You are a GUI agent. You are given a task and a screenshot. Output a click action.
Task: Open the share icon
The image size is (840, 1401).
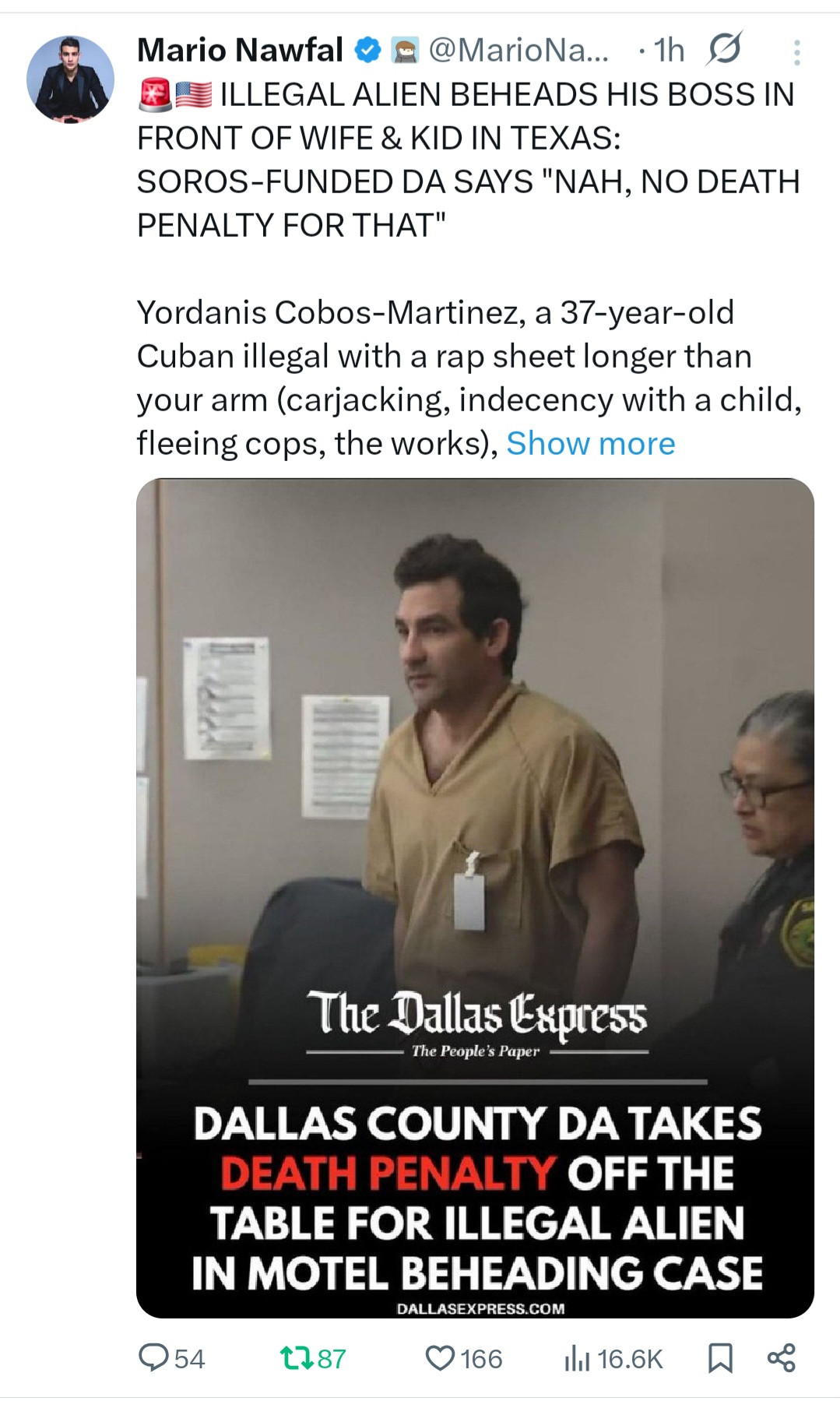pyautogui.click(x=781, y=1357)
